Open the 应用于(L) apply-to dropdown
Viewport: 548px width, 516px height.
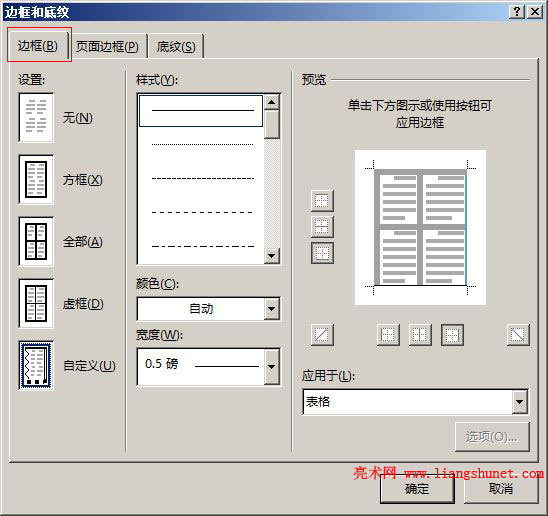pos(520,402)
